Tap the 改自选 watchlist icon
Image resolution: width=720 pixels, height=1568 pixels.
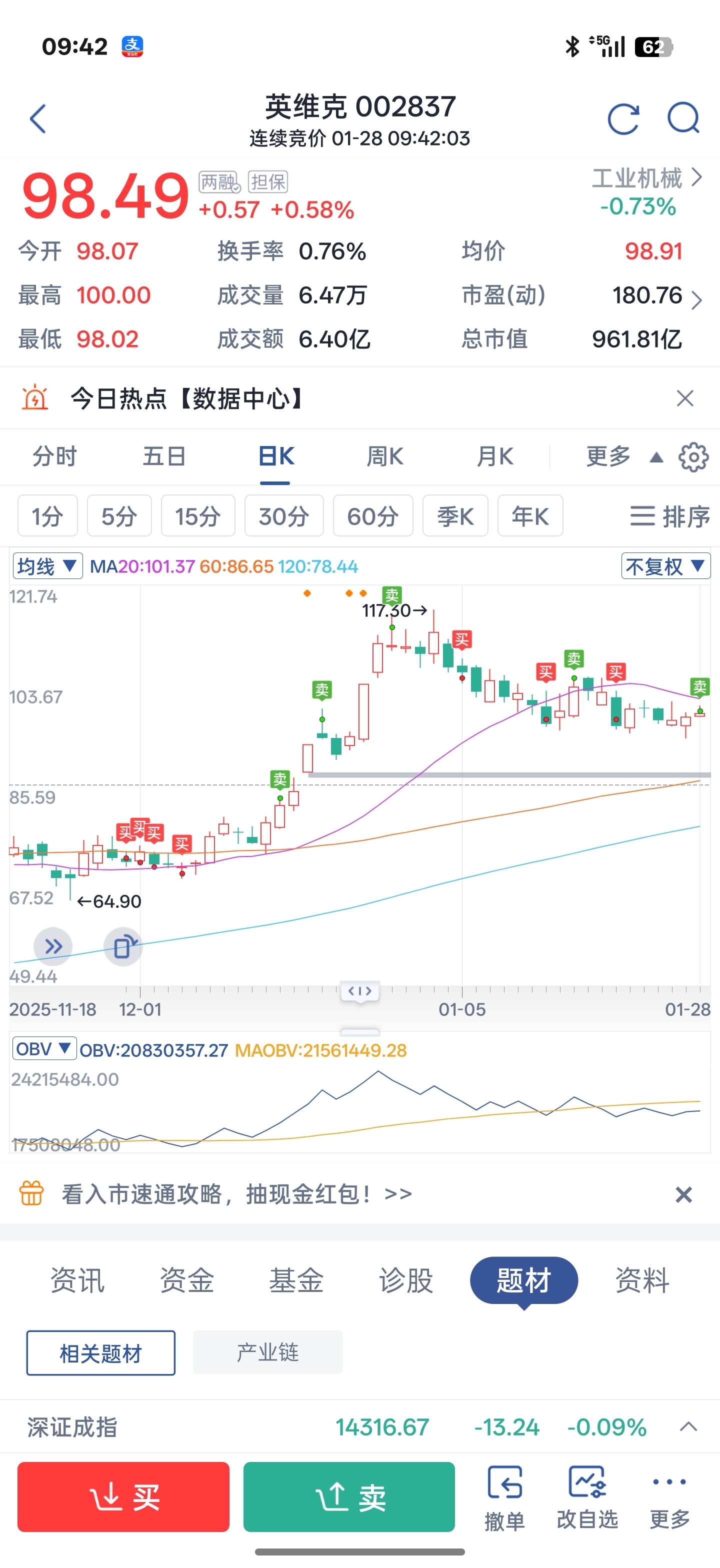click(587, 1497)
